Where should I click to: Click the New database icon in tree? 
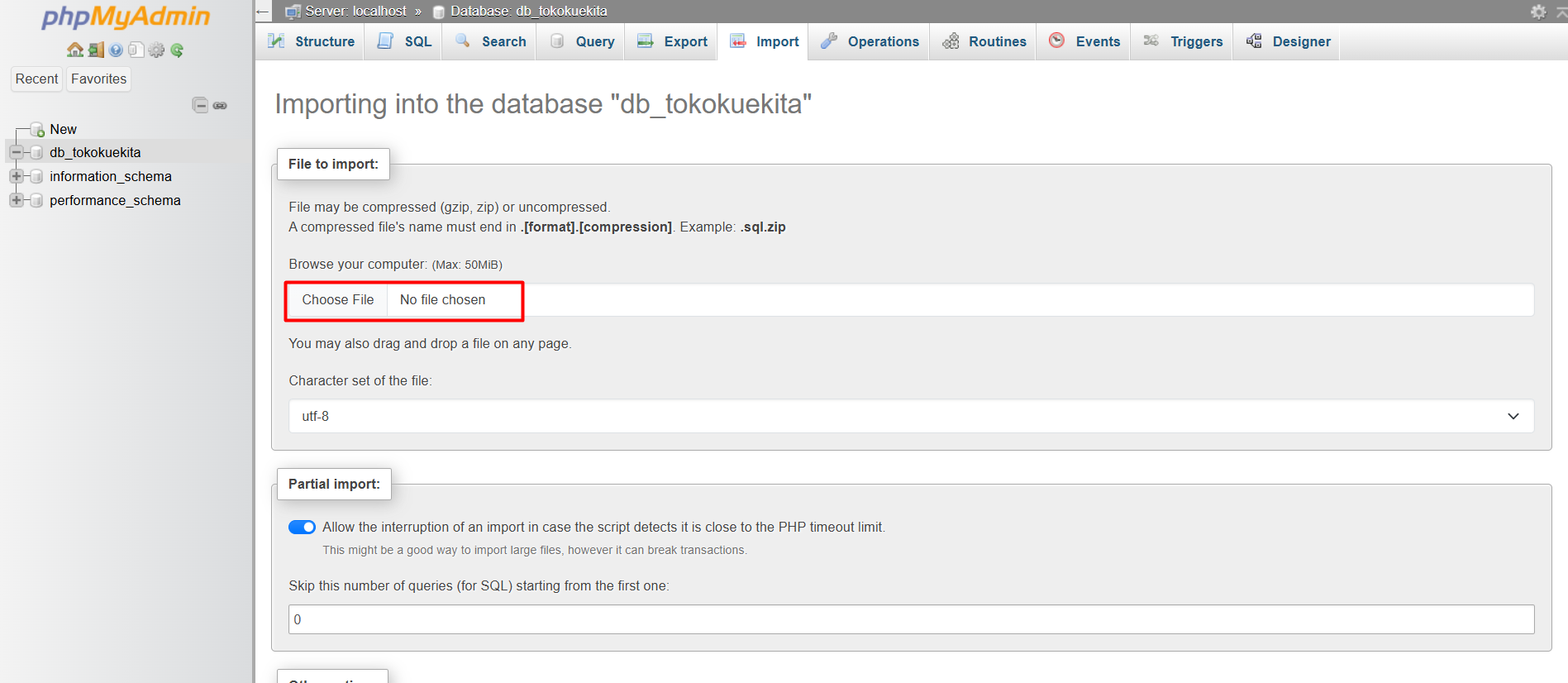click(x=37, y=129)
